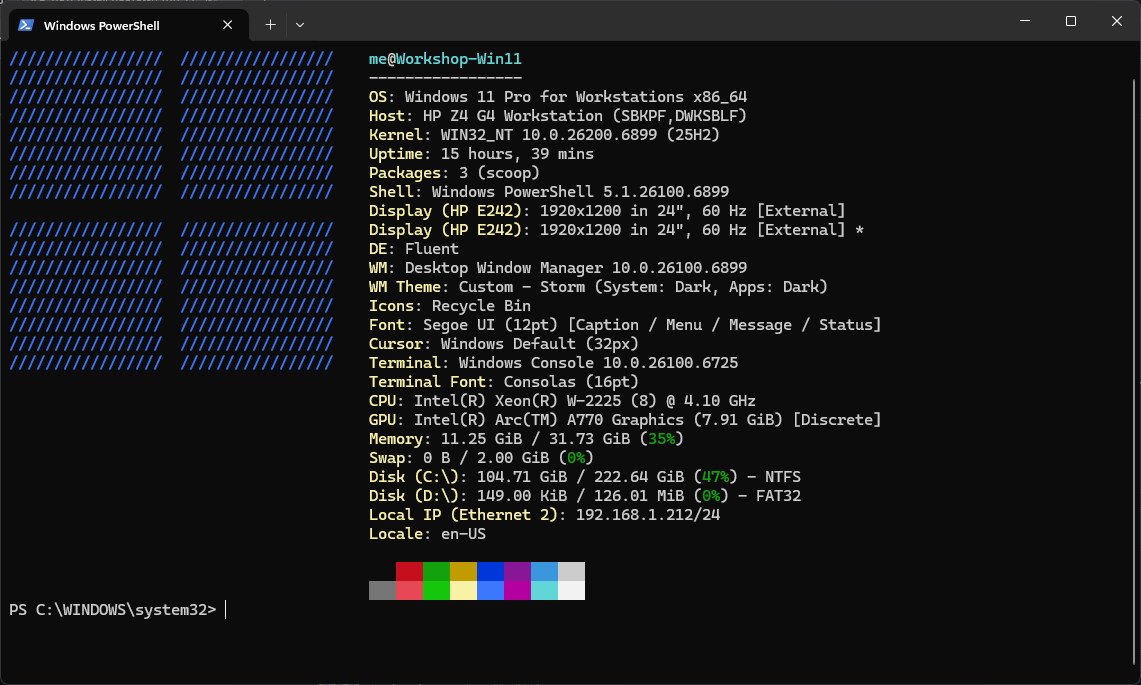Click the Local IP line 192.168.1.212/24
Viewport: 1141px width, 685px height.
pyautogui.click(x=544, y=514)
